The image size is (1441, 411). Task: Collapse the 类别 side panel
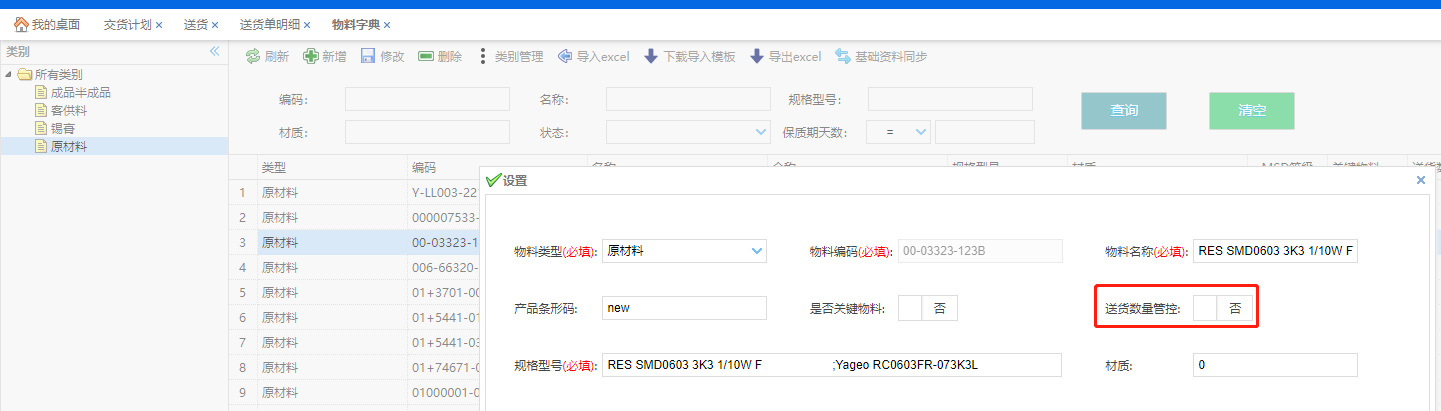[213, 51]
